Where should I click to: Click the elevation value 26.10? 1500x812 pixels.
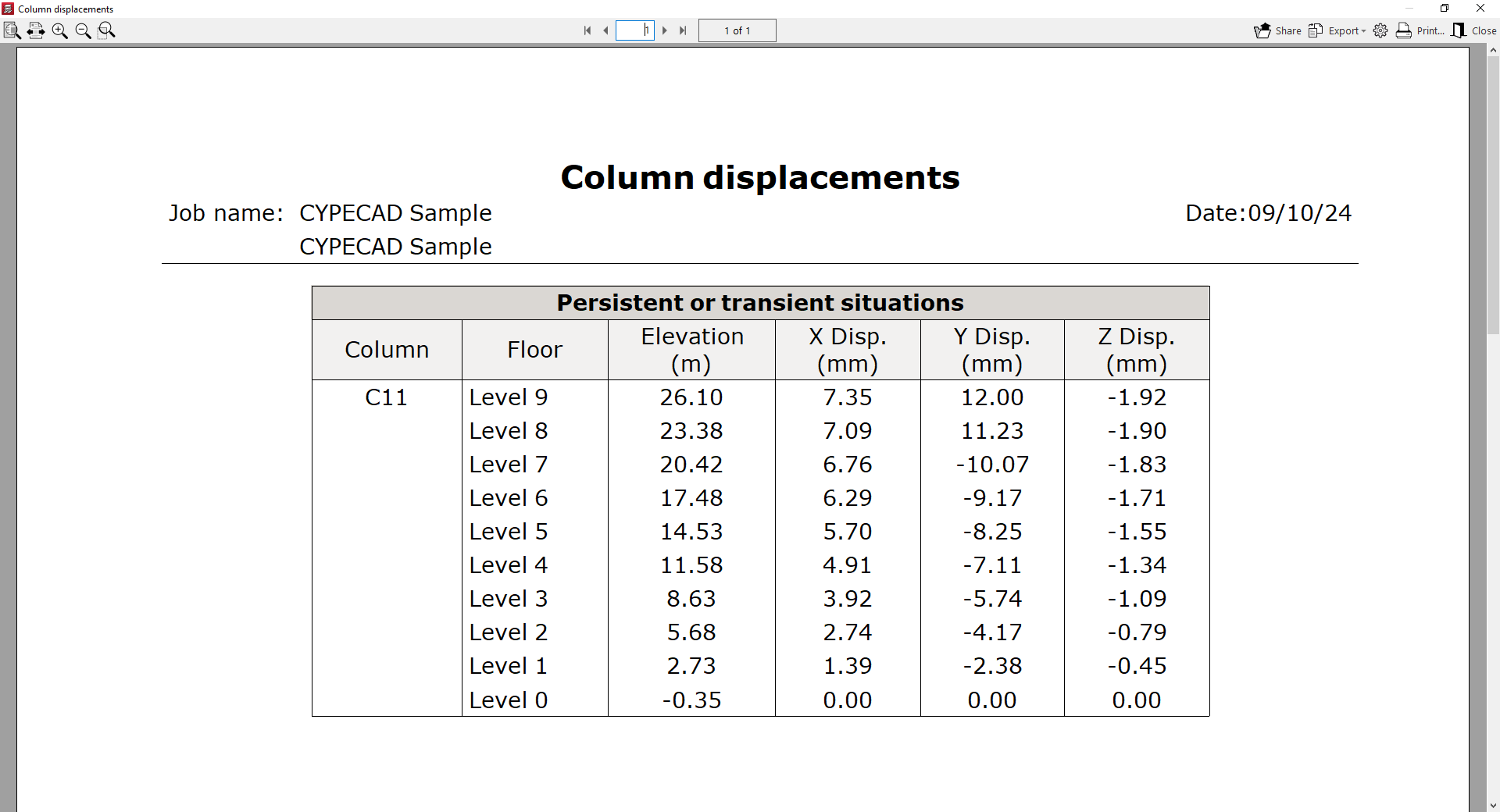[x=691, y=397]
